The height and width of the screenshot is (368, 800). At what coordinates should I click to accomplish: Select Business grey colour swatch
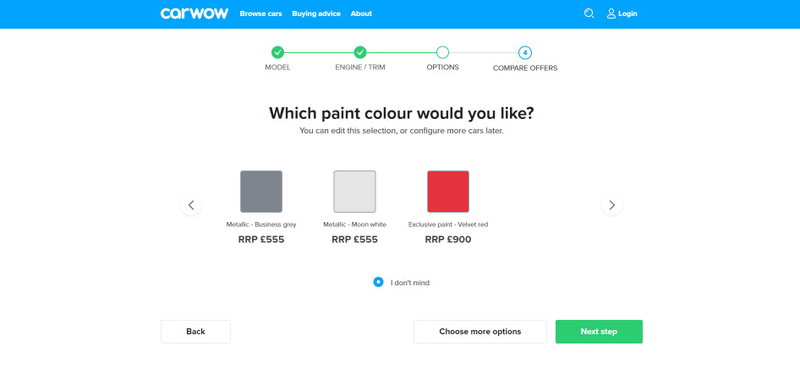pyautogui.click(x=261, y=191)
